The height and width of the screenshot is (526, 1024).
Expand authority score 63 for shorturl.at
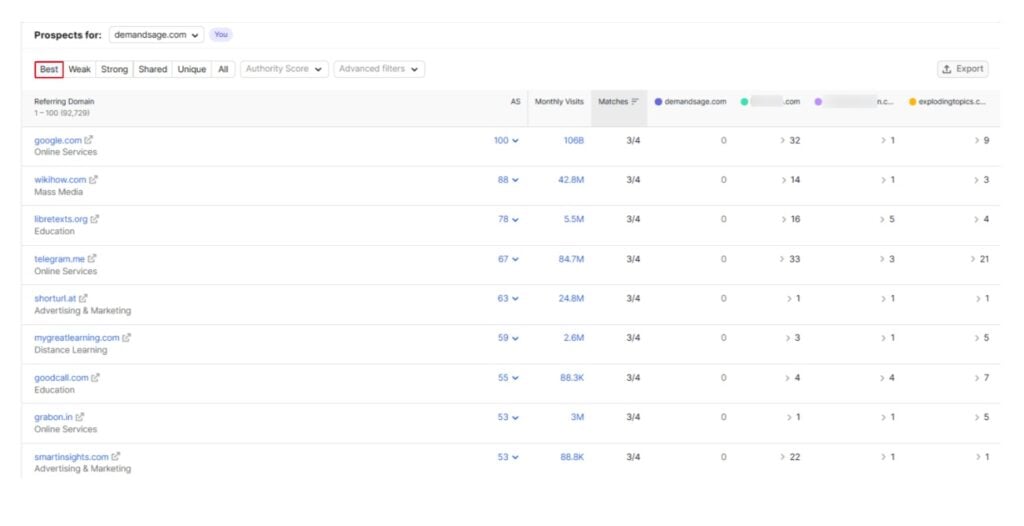[x=508, y=298]
